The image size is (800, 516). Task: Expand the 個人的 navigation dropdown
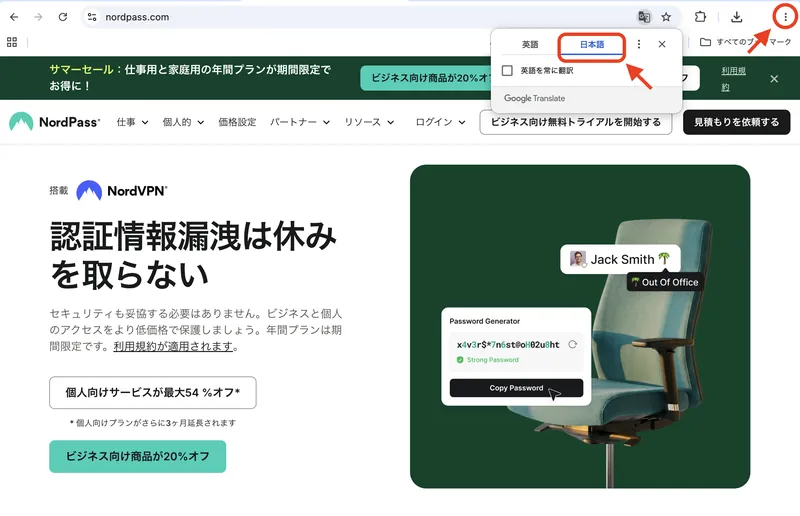[183, 122]
